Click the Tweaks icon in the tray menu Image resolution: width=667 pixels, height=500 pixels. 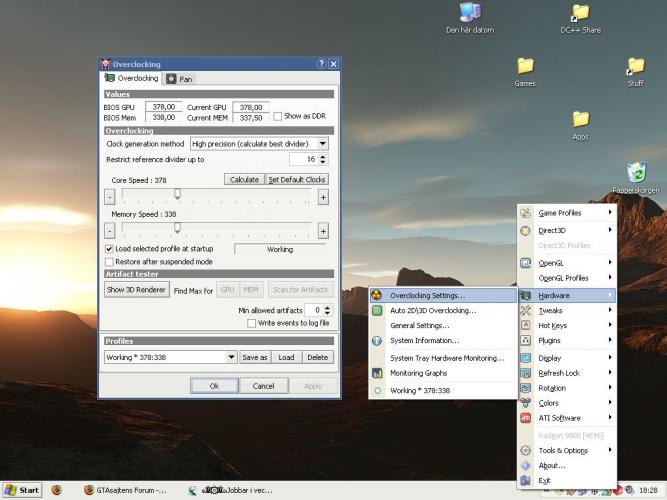pyautogui.click(x=525, y=310)
